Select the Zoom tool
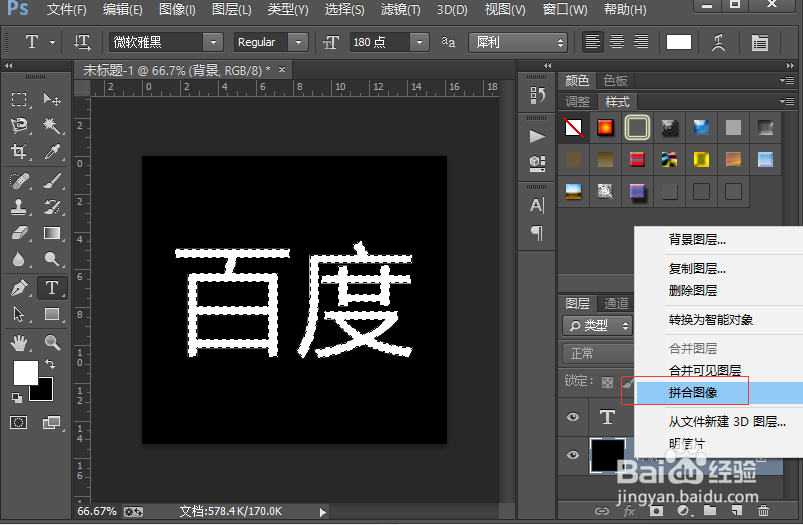The width and height of the screenshot is (803, 525). (x=52, y=343)
